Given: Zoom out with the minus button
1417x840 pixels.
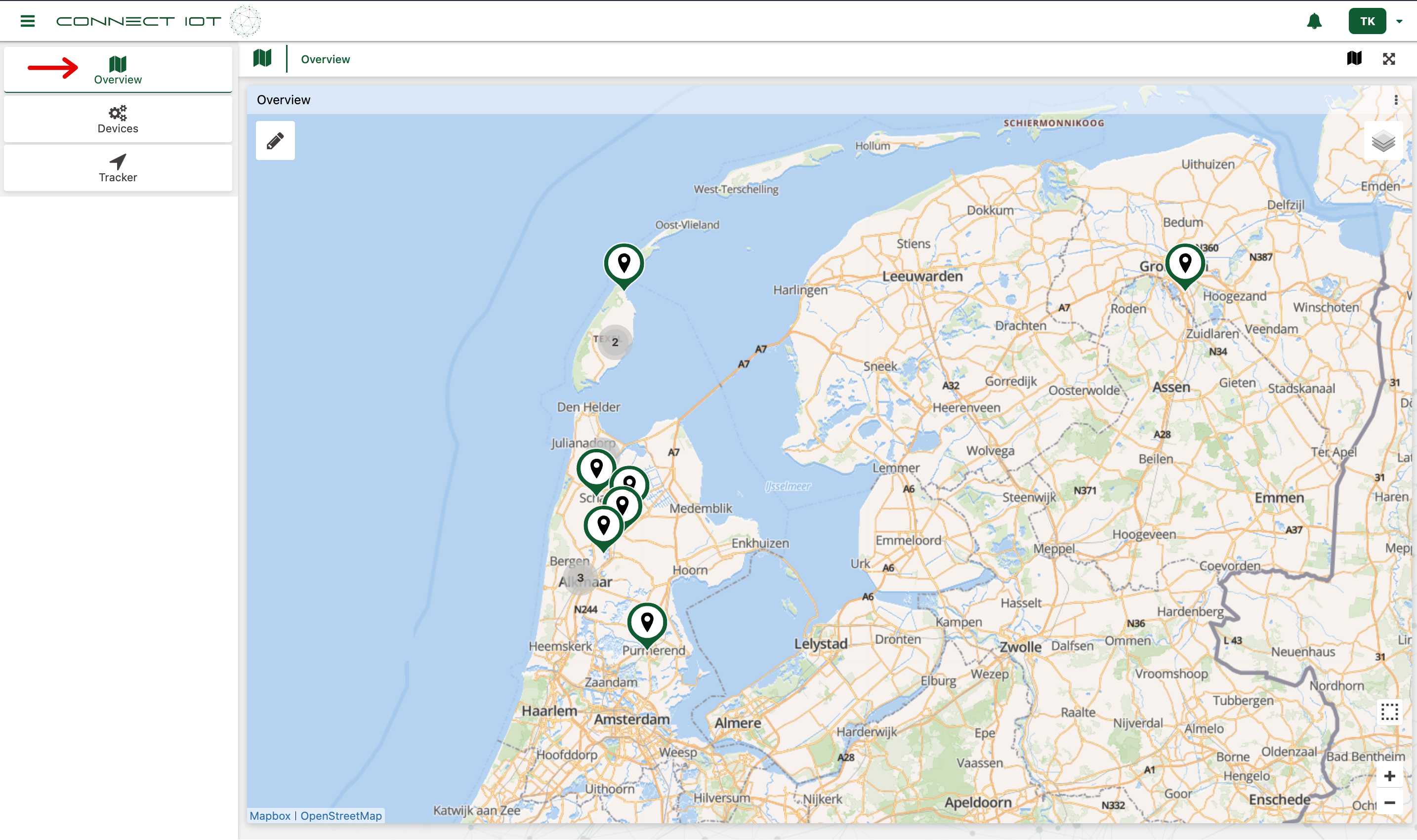Looking at the screenshot, I should pos(1389,802).
